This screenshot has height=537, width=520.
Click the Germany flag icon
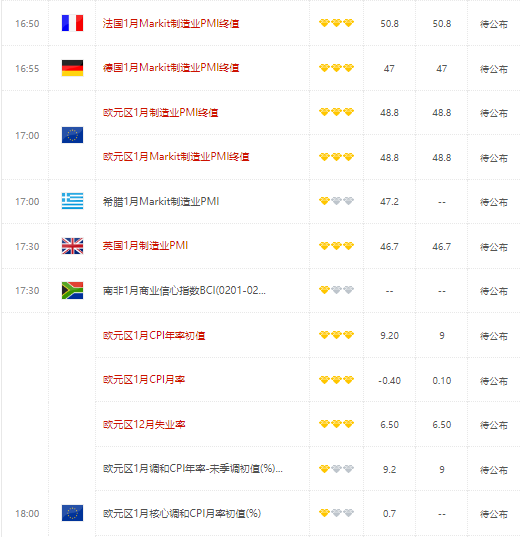pyautogui.click(x=72, y=68)
